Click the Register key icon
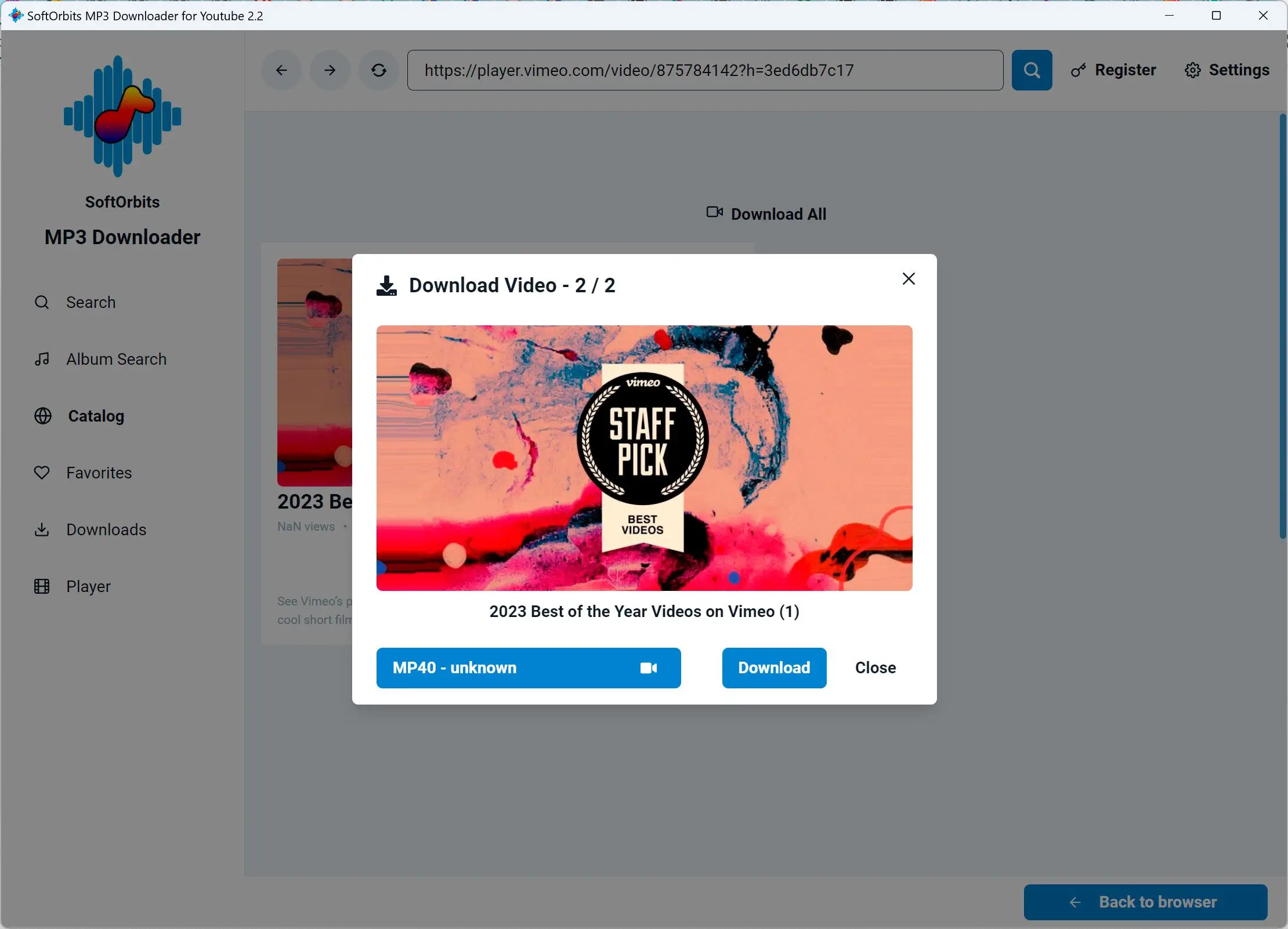This screenshot has height=929, width=1288. point(1079,69)
